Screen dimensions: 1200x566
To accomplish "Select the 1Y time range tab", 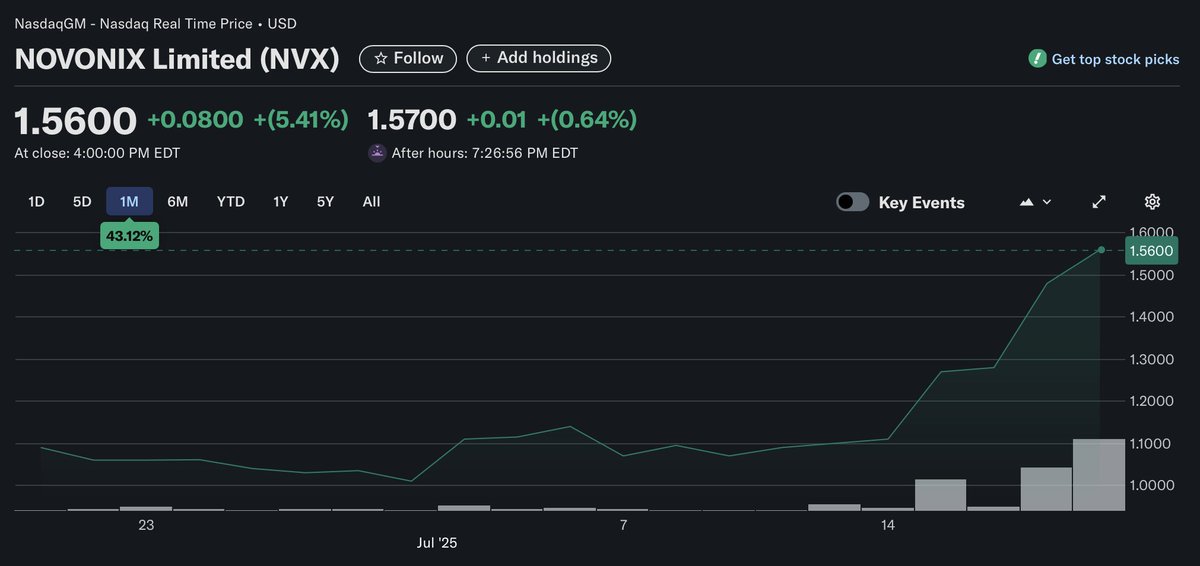I will click(x=281, y=202).
